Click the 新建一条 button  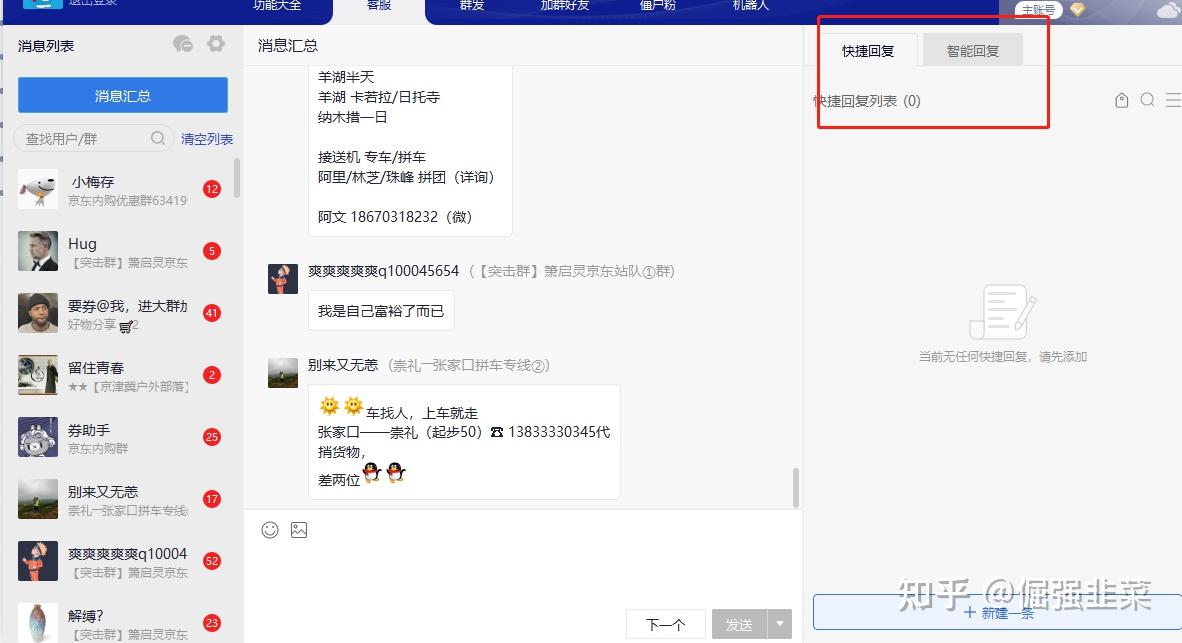point(997,612)
